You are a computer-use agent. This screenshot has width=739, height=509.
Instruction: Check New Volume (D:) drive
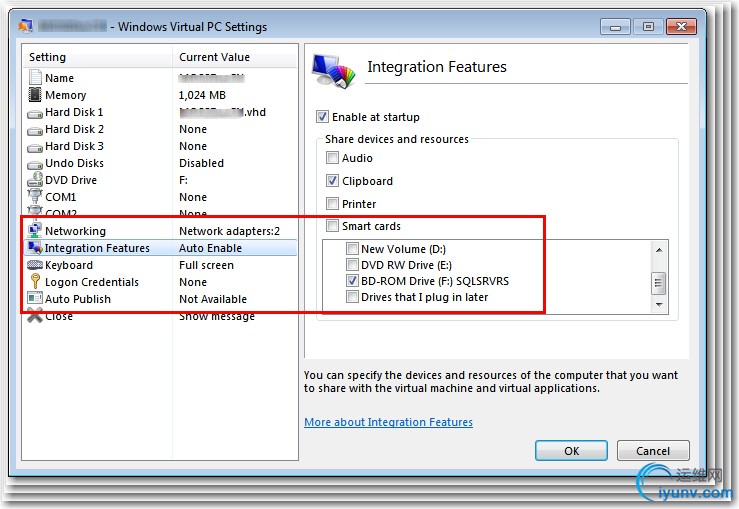click(x=352, y=248)
